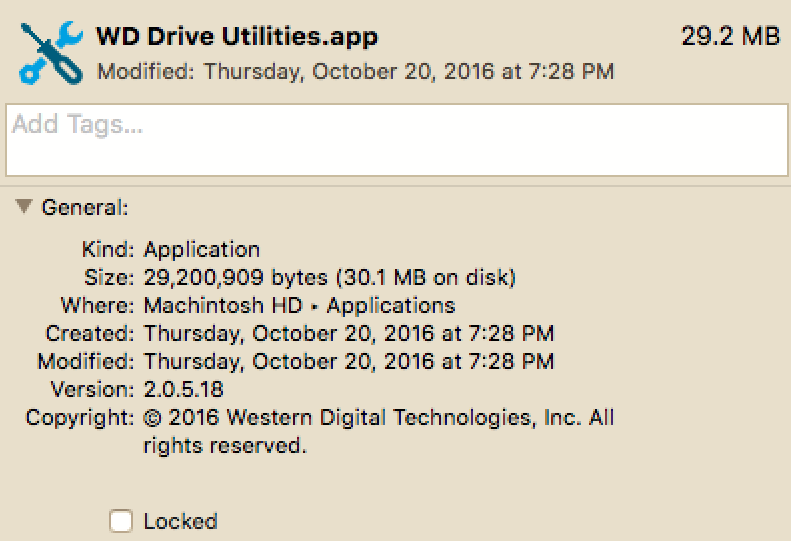Viewport: 791px width, 541px height.
Task: Click the header Modified date under the title
Action: 355,72
